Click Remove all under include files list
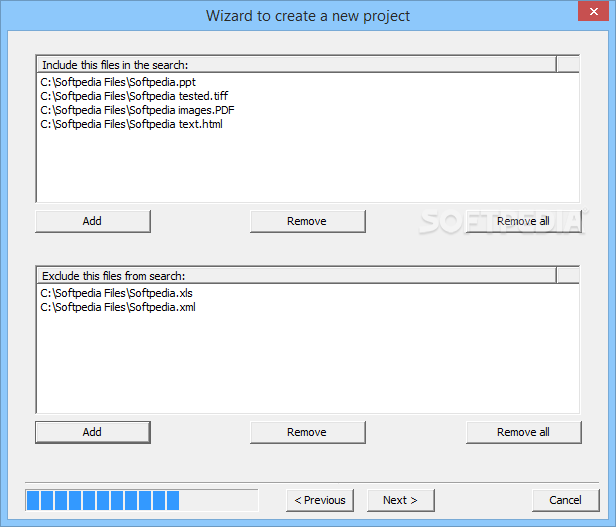Image resolution: width=616 pixels, height=527 pixels. (523, 221)
